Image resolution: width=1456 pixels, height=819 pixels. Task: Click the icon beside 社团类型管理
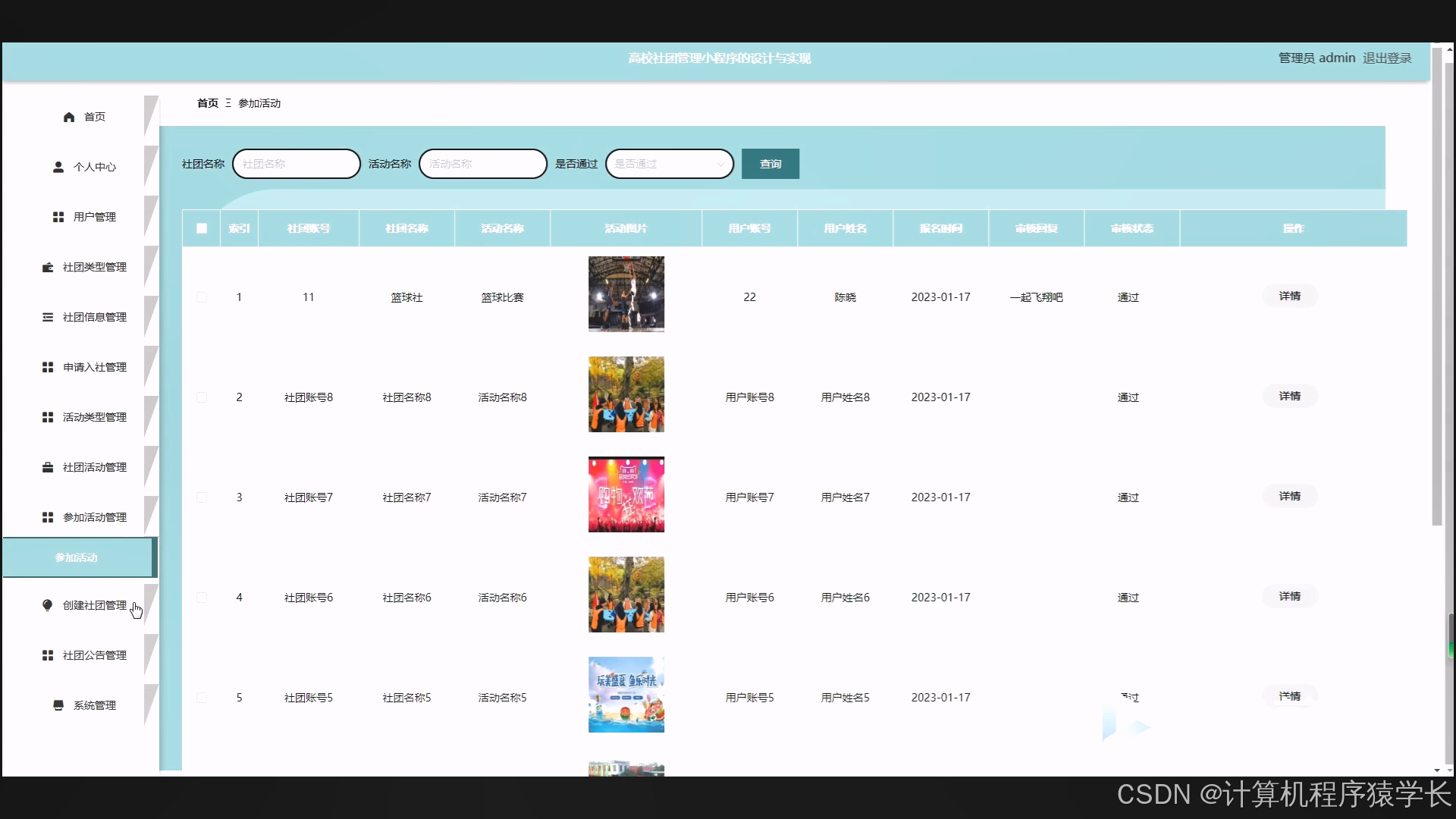(x=48, y=267)
